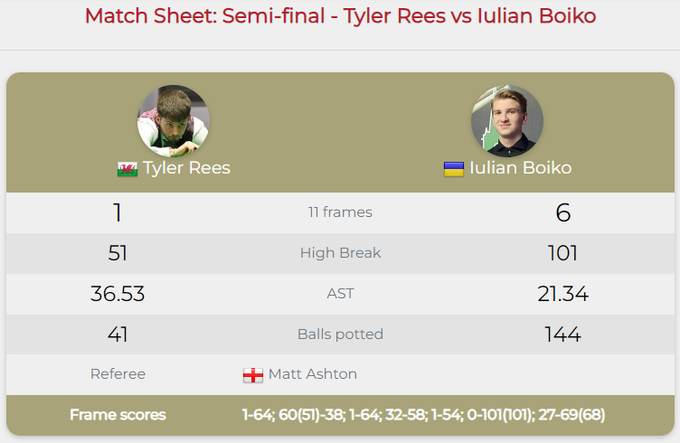The width and height of the screenshot is (680, 443).
Task: Click the Ukrainian flag icon
Action: click(x=454, y=169)
